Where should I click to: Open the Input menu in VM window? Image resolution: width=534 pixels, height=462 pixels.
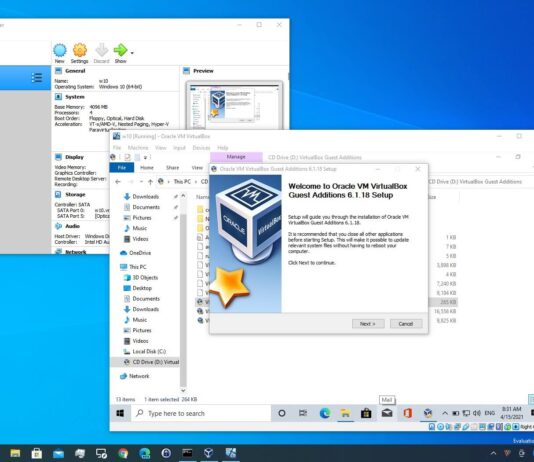[x=179, y=148]
